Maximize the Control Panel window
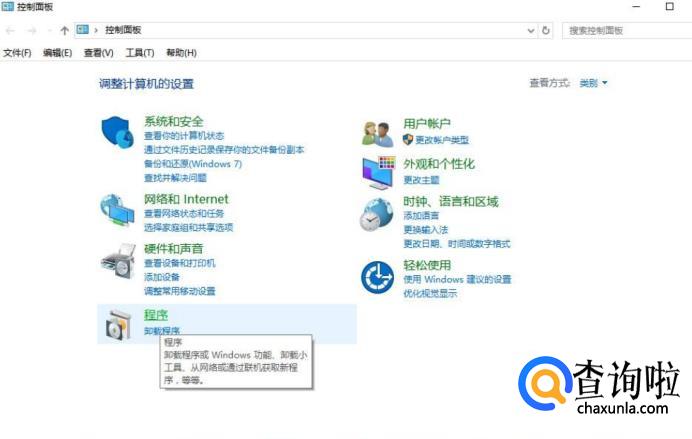 669,7
